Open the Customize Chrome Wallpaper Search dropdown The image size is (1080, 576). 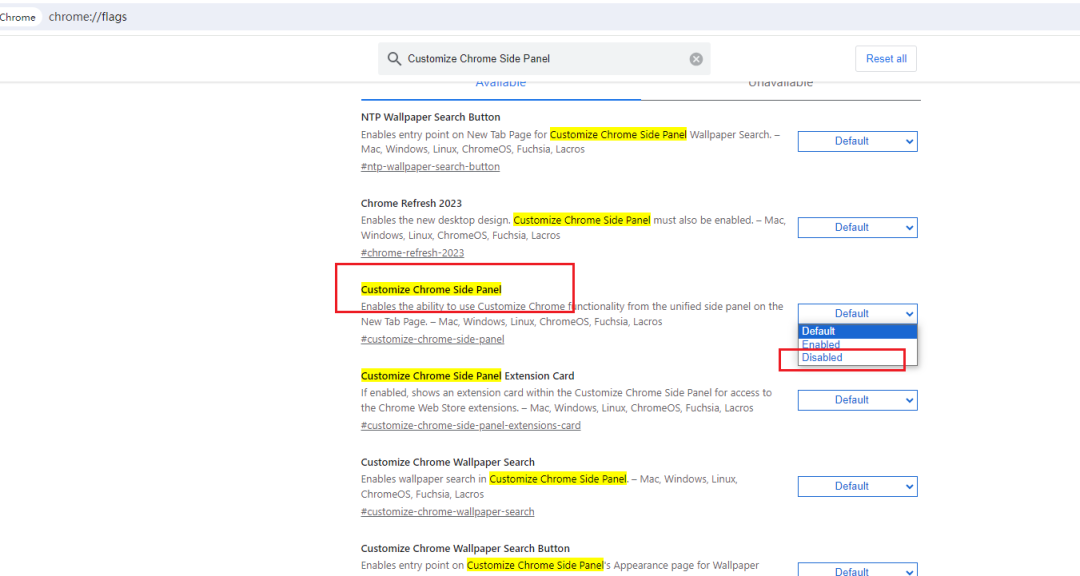pos(858,486)
